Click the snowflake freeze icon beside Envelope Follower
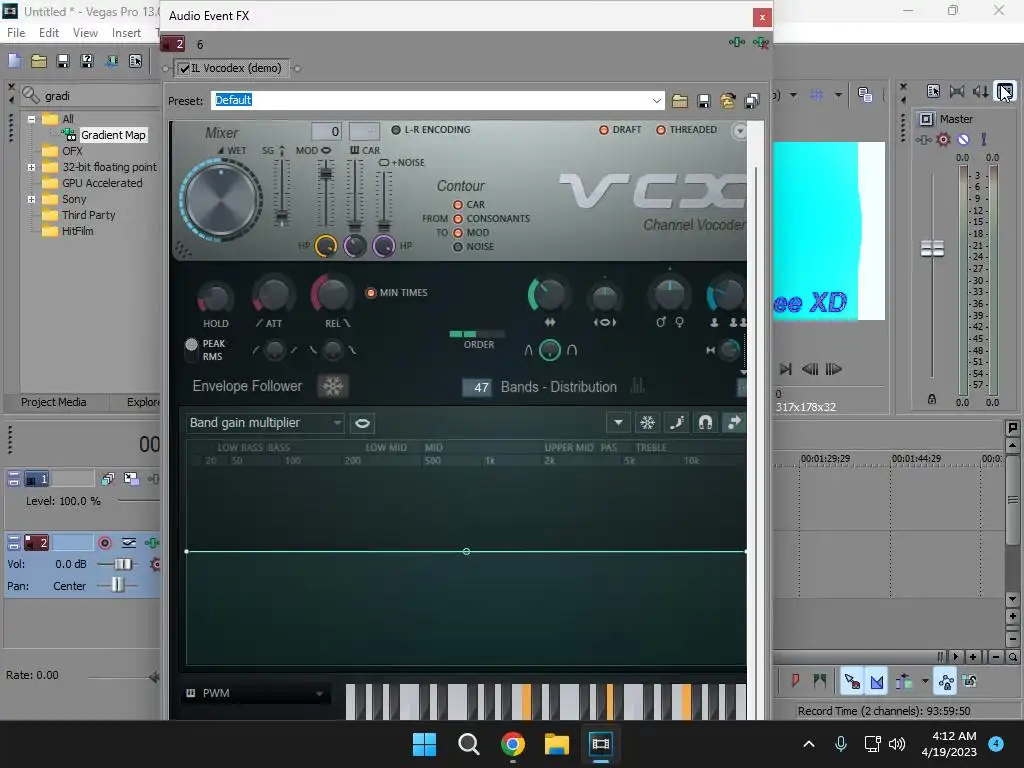 coord(332,387)
